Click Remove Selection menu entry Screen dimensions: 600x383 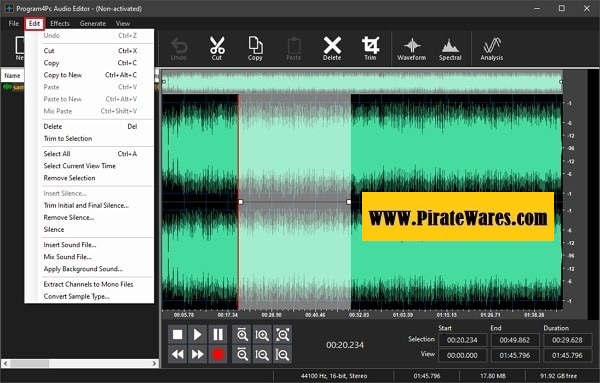[90, 178]
